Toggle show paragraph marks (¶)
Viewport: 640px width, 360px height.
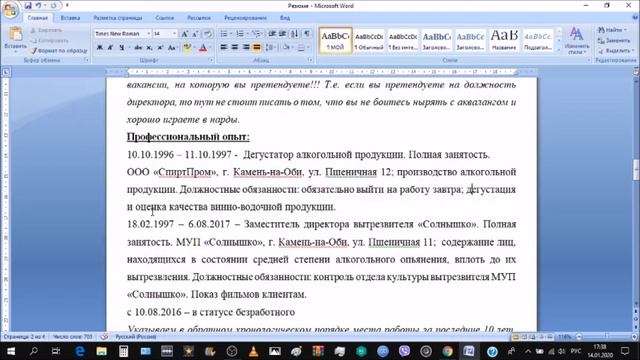point(307,34)
